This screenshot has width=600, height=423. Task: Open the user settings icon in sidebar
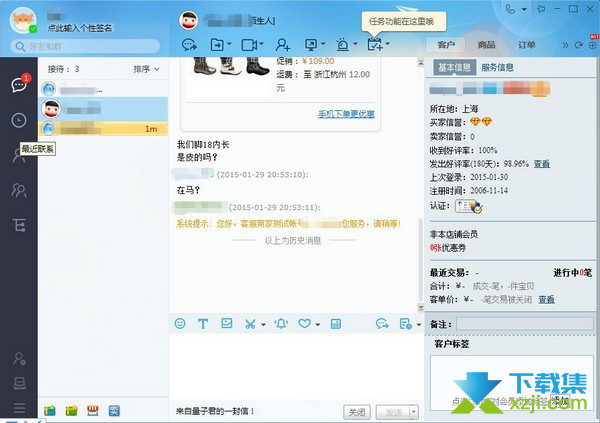(x=20, y=358)
